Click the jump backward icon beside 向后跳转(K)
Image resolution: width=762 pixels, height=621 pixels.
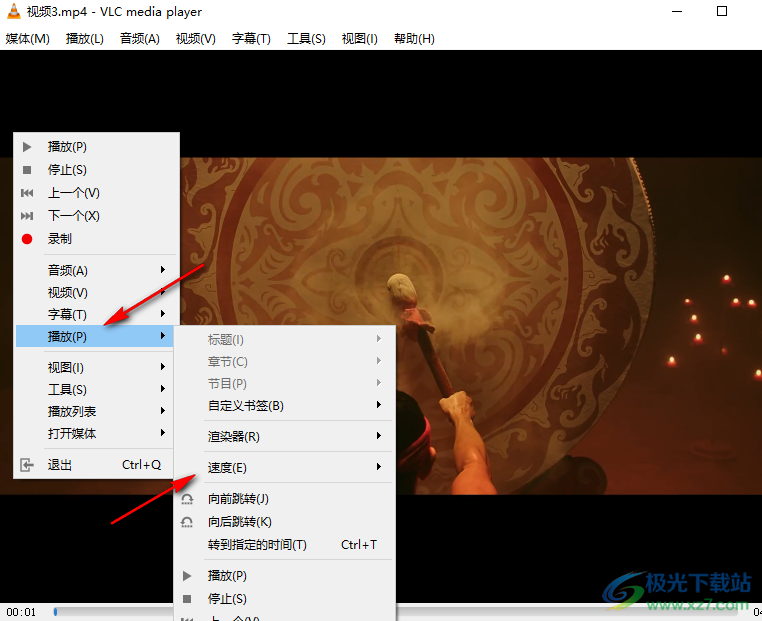coord(187,522)
